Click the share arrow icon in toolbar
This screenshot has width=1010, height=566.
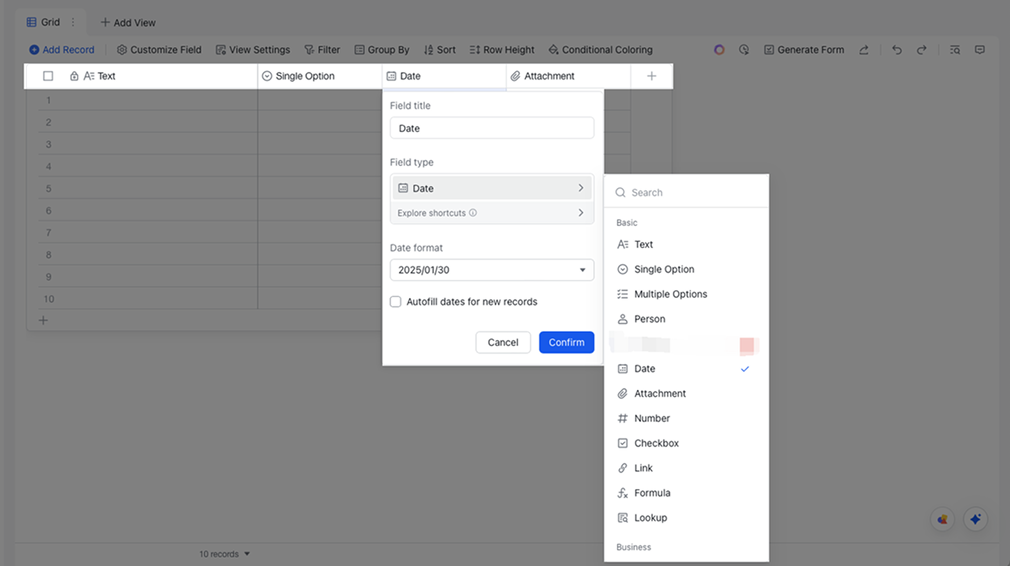[x=864, y=50]
